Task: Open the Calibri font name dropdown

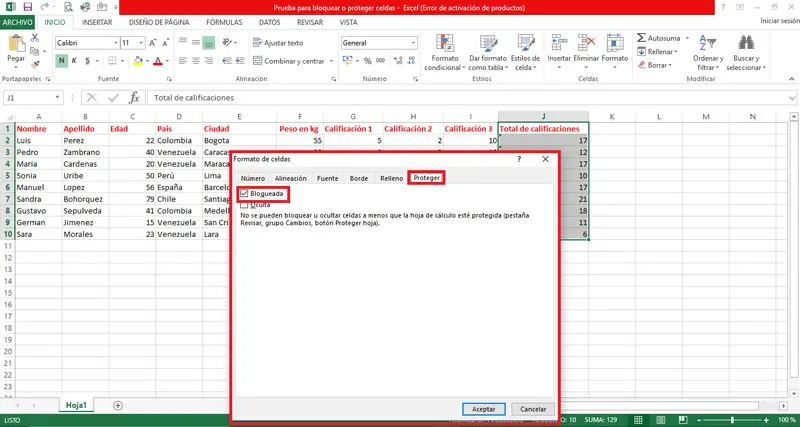Action: pyautogui.click(x=116, y=43)
